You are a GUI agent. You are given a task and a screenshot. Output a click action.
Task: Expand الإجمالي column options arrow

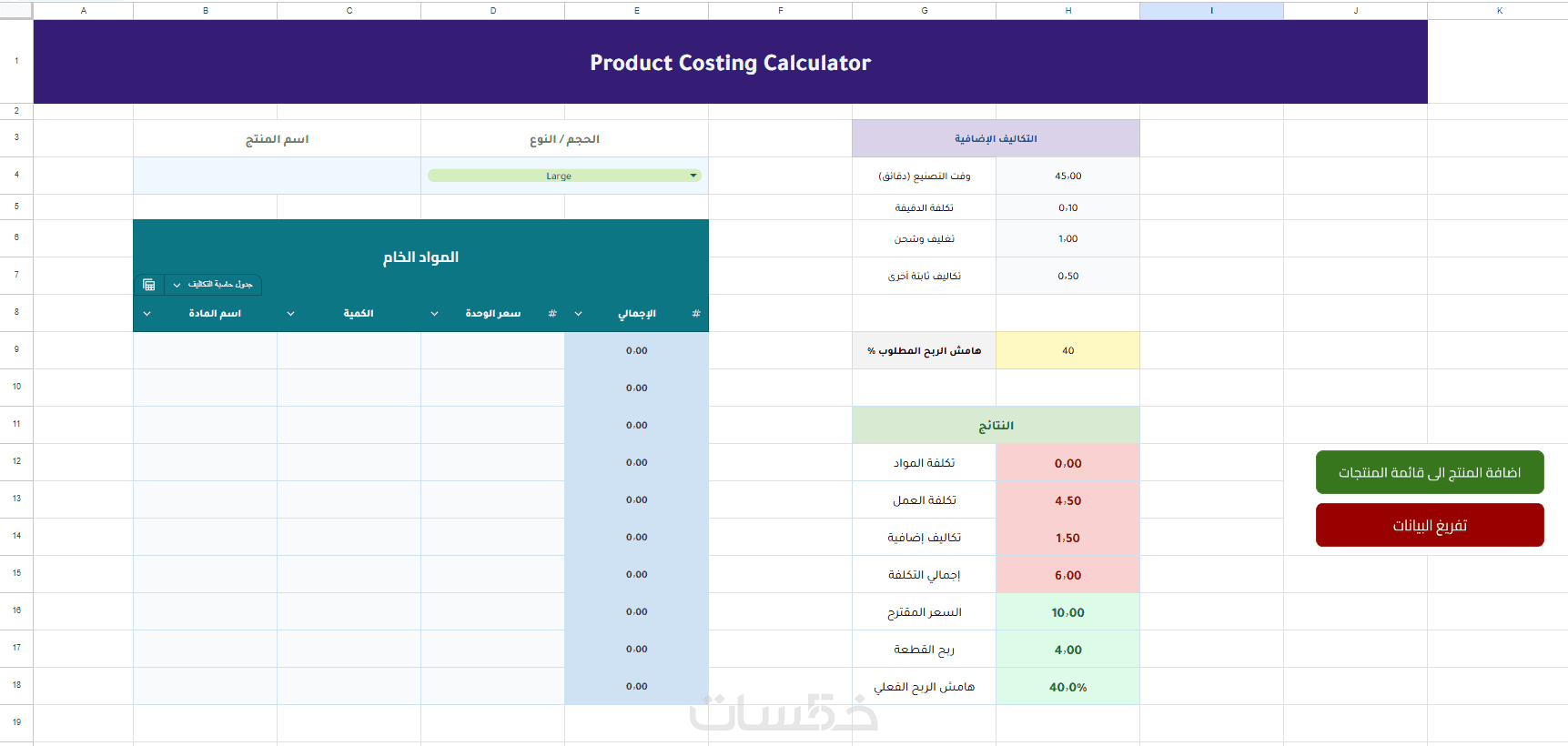click(579, 314)
